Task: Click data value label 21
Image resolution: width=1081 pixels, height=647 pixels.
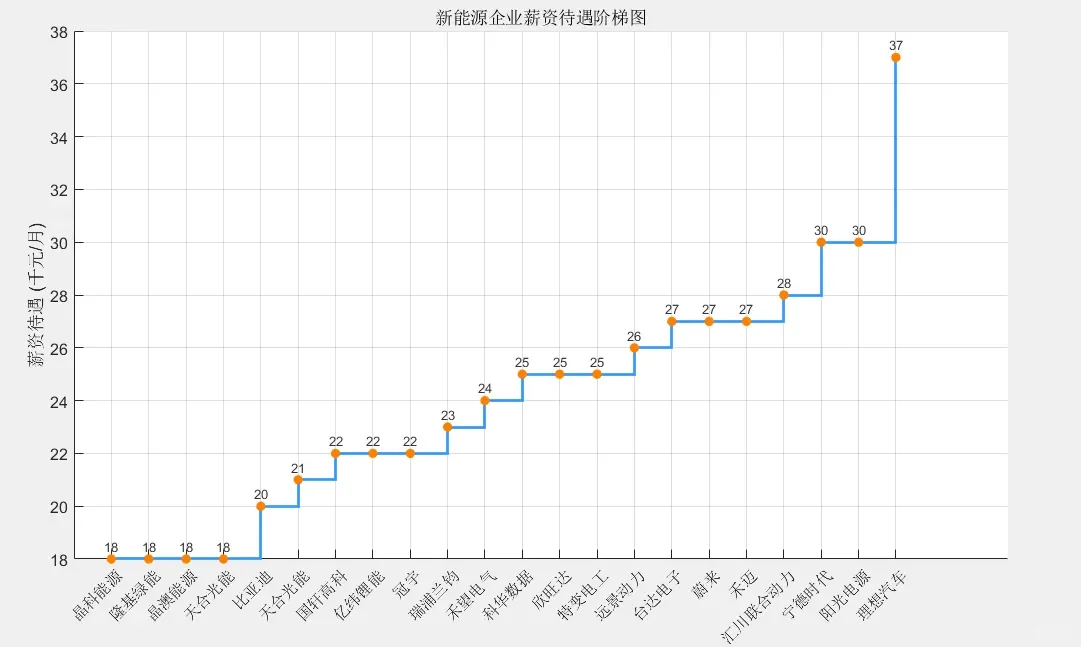Action: pyautogui.click(x=298, y=468)
